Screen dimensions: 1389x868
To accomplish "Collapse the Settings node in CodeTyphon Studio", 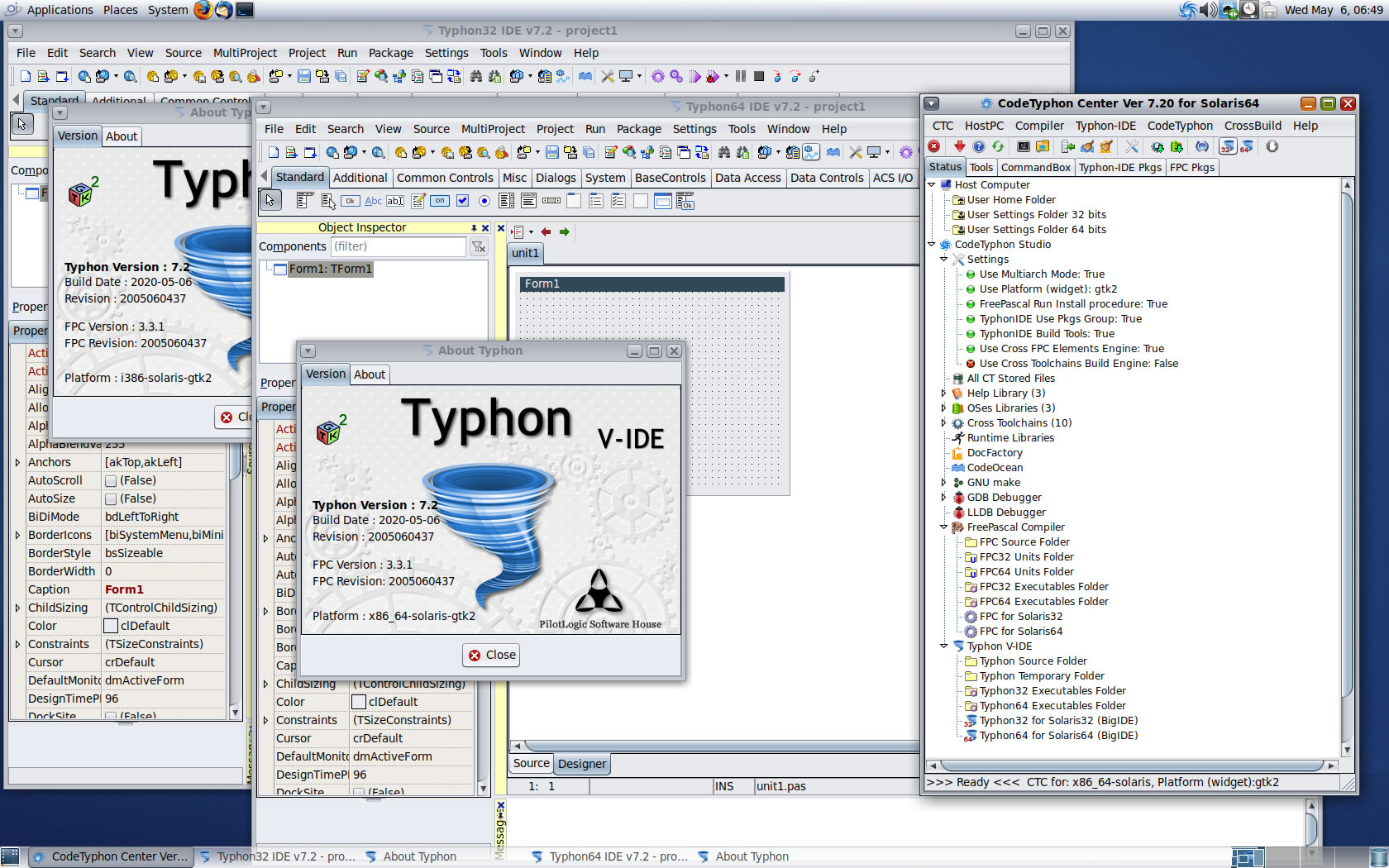I will (944, 260).
